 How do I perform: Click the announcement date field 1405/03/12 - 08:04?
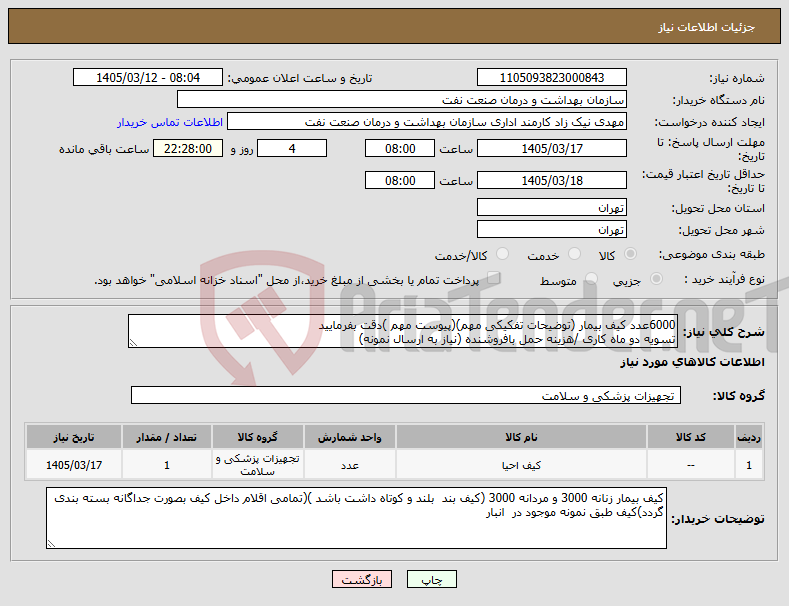[147, 78]
